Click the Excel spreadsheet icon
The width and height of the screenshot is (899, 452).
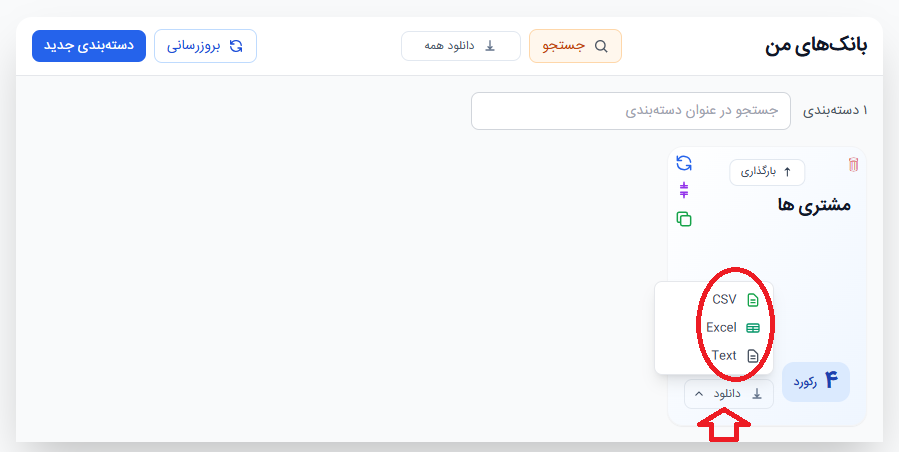click(753, 328)
